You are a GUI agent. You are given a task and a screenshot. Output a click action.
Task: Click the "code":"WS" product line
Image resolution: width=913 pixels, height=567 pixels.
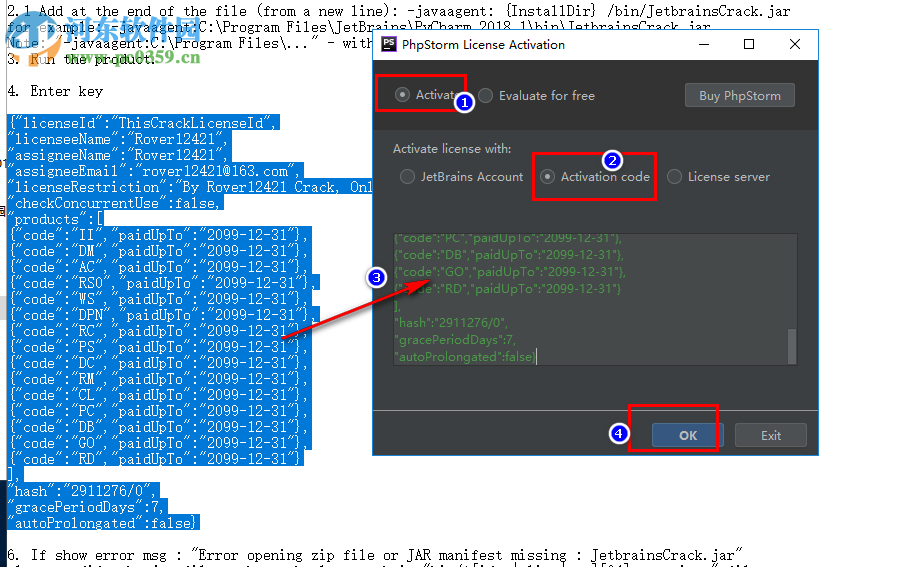[x=160, y=299]
